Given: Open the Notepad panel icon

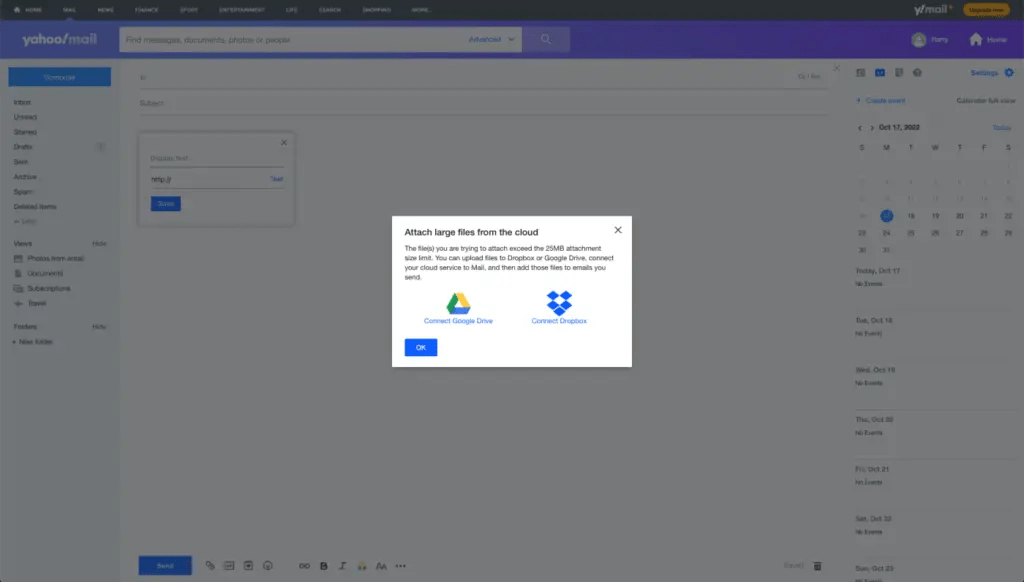Looking at the screenshot, I should coord(898,72).
